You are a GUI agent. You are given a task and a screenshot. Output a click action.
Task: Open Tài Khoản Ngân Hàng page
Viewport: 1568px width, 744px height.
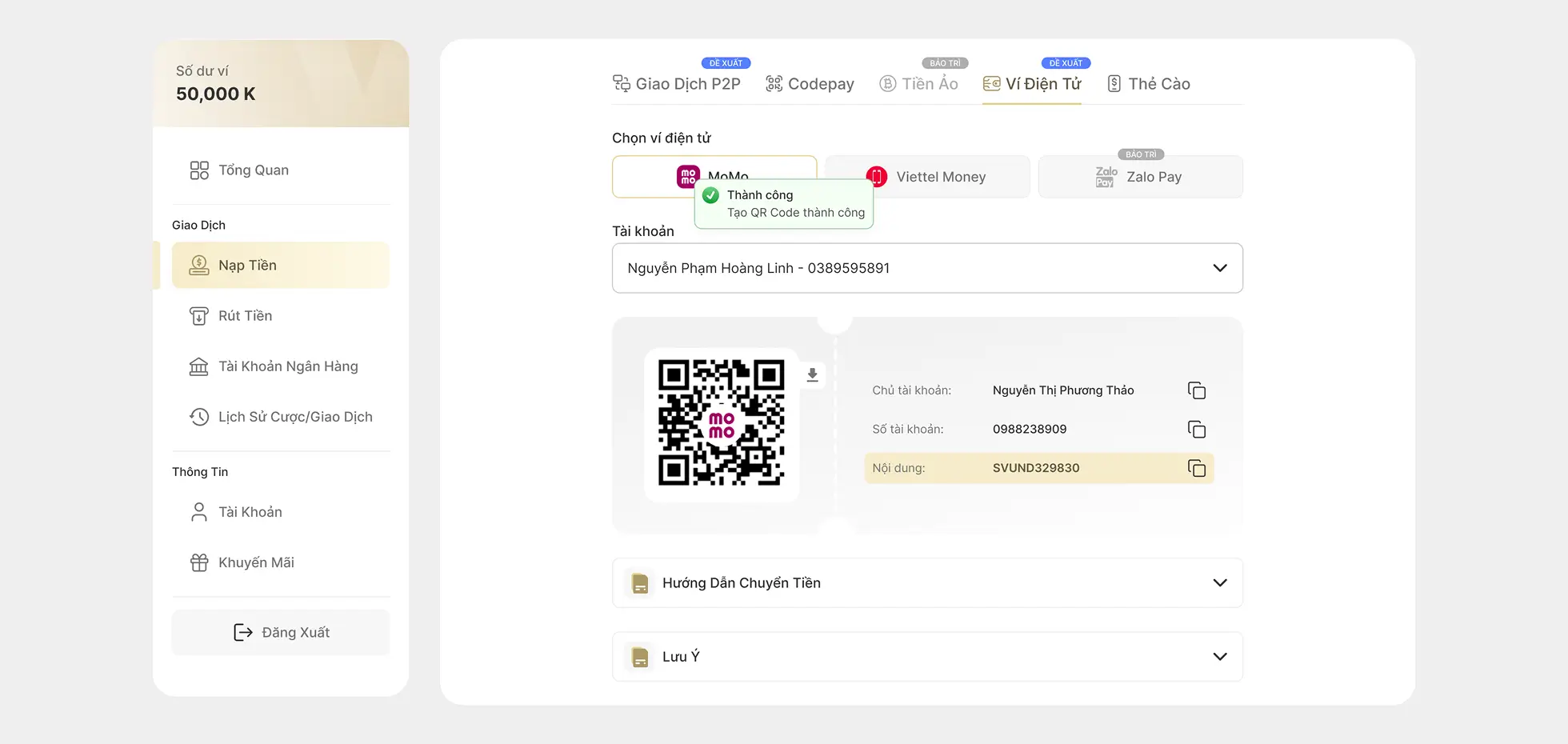click(281, 366)
